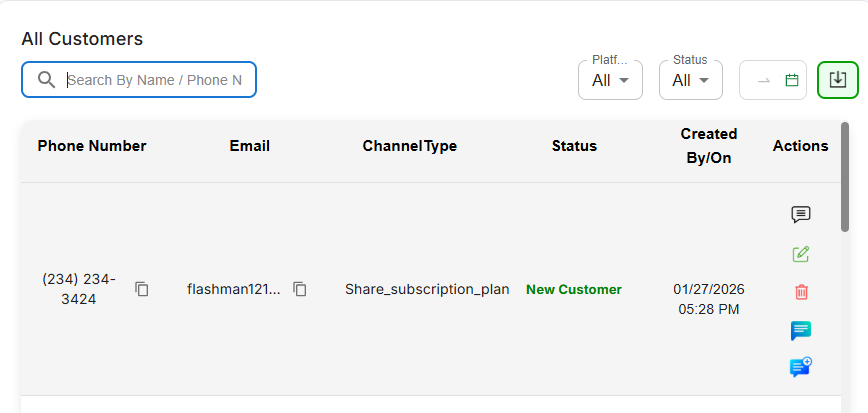
Task: Edit the customer with green pencil icon
Action: (801, 254)
